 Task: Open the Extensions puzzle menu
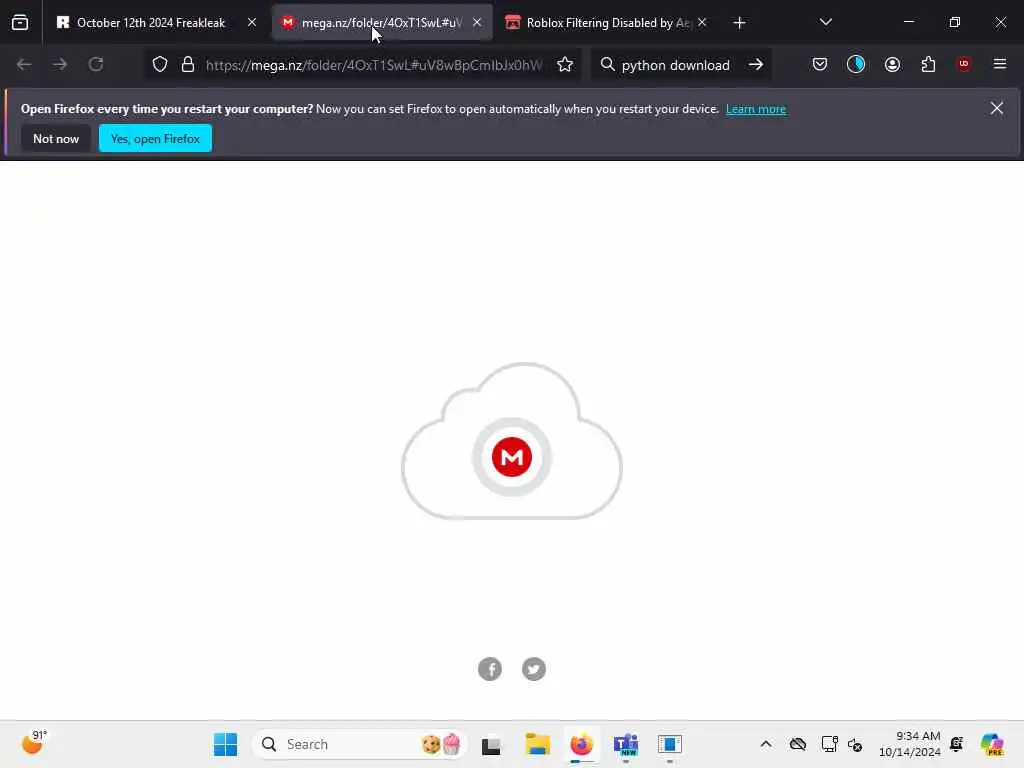928,65
